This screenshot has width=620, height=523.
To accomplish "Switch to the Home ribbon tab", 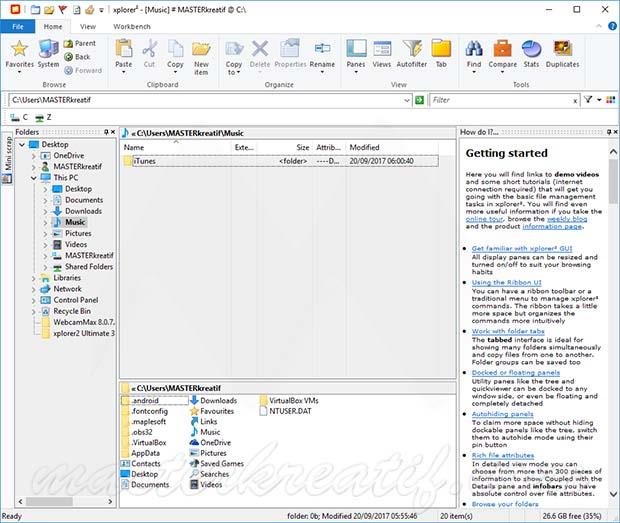I will 53,26.
